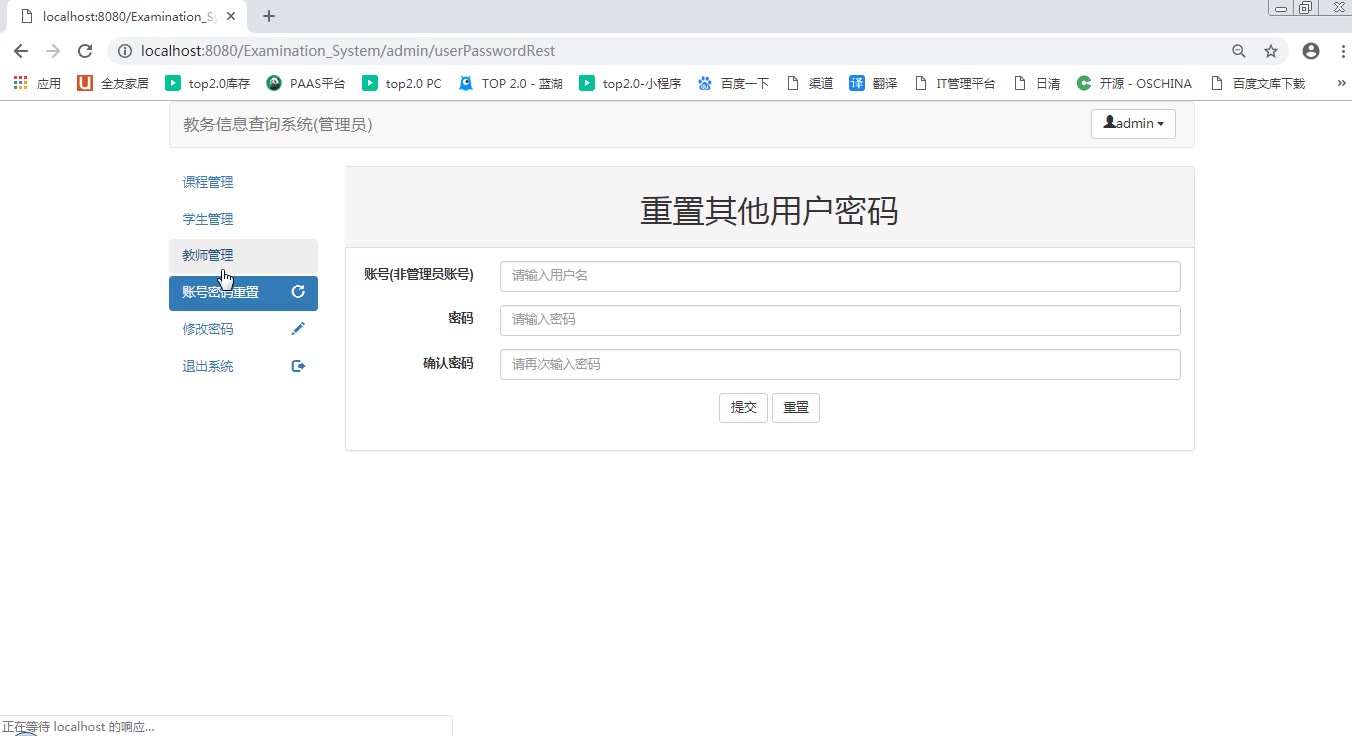This screenshot has width=1352, height=736.
Task: Open 教师管理 in the sidebar
Action: tap(208, 256)
